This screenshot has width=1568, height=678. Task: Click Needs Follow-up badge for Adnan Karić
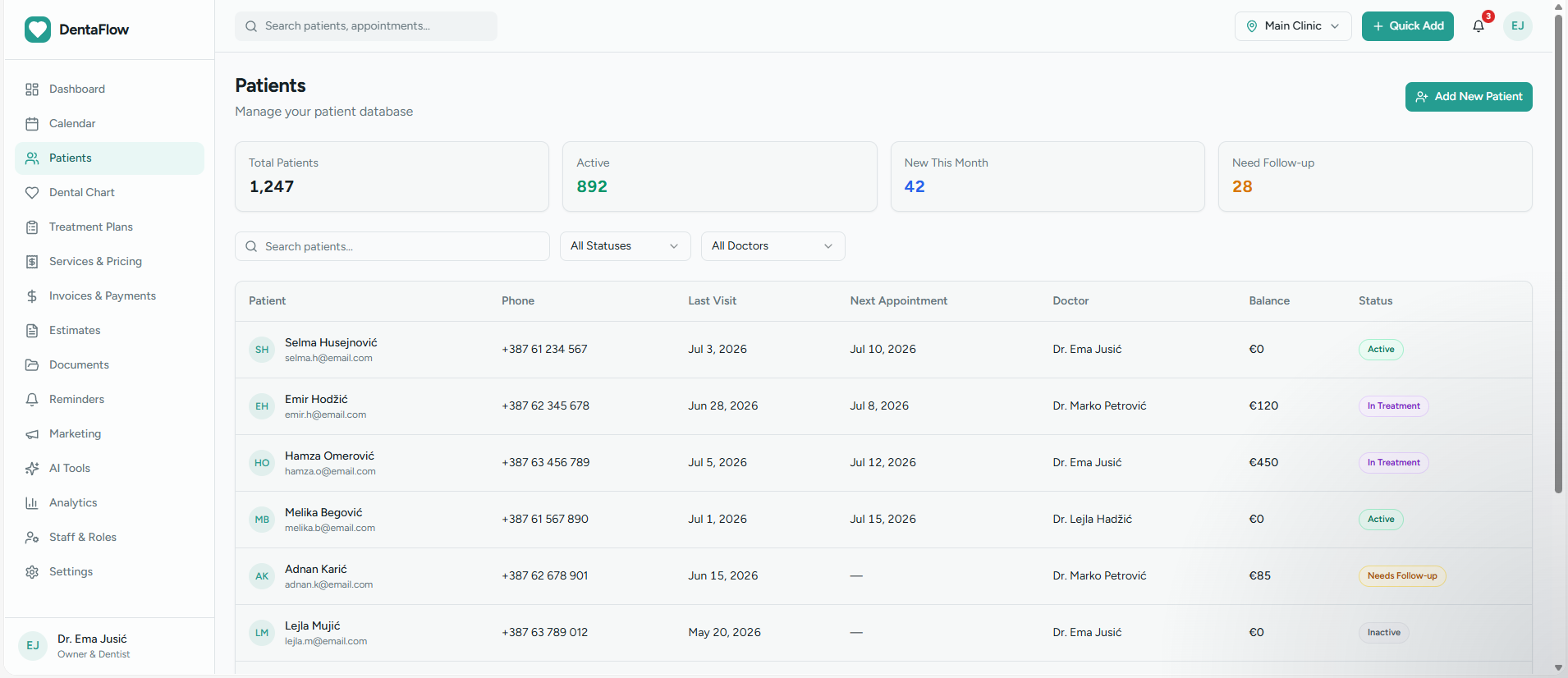pyautogui.click(x=1402, y=576)
